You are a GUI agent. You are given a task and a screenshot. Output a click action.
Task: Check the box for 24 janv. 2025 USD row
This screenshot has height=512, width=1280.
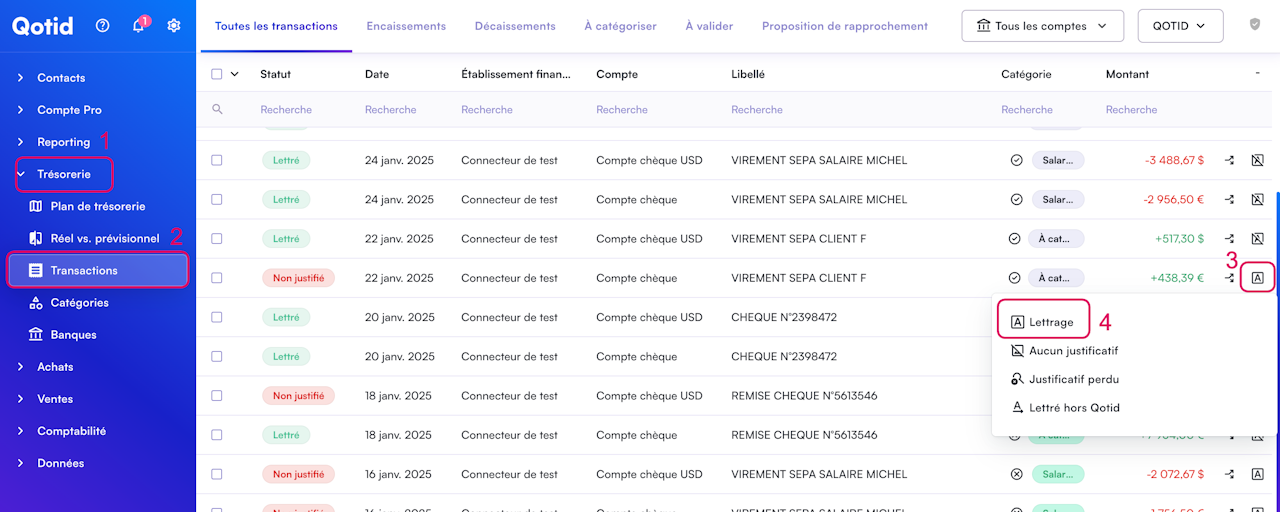217,160
